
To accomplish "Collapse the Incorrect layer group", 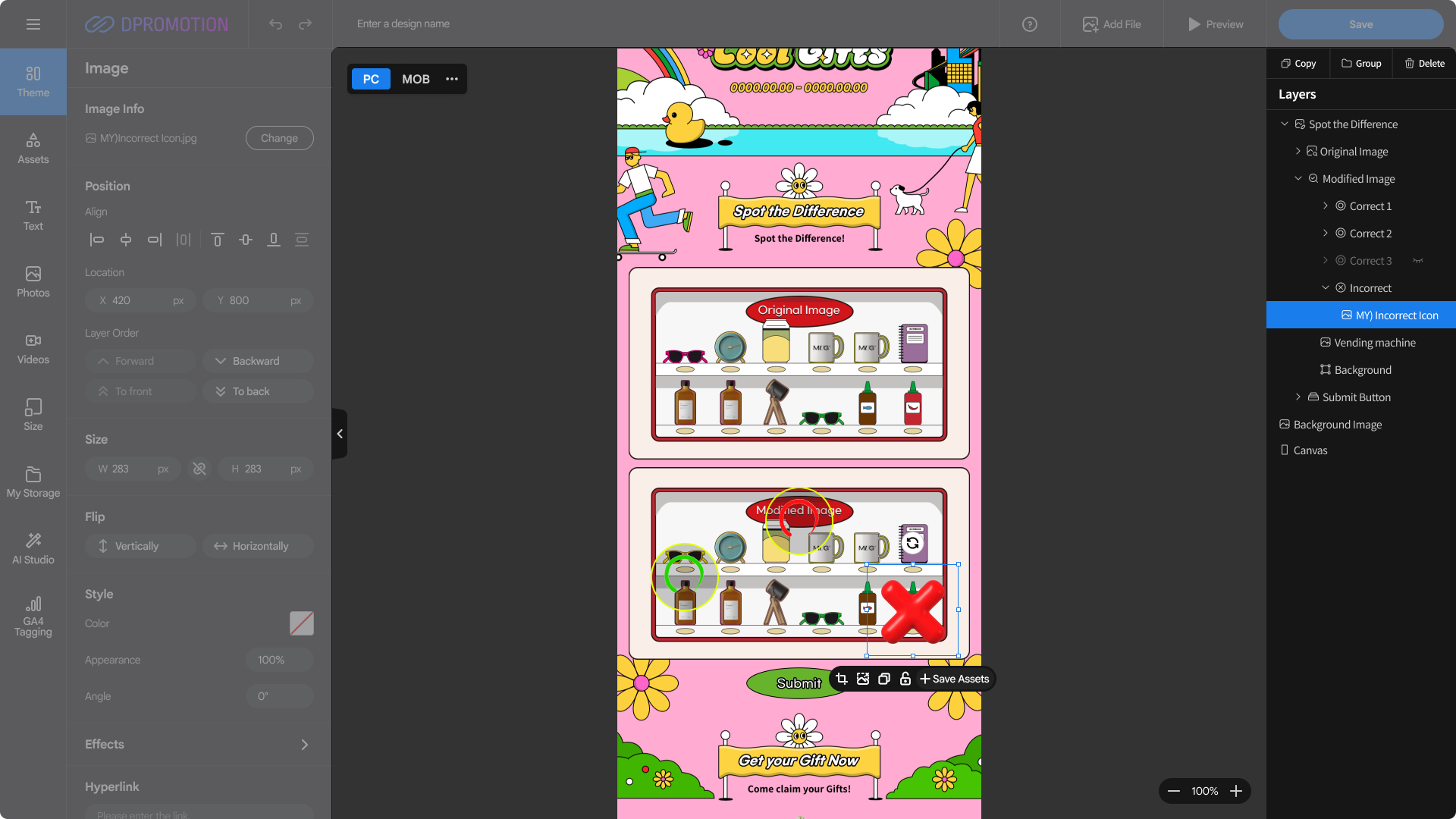I will [x=1325, y=288].
